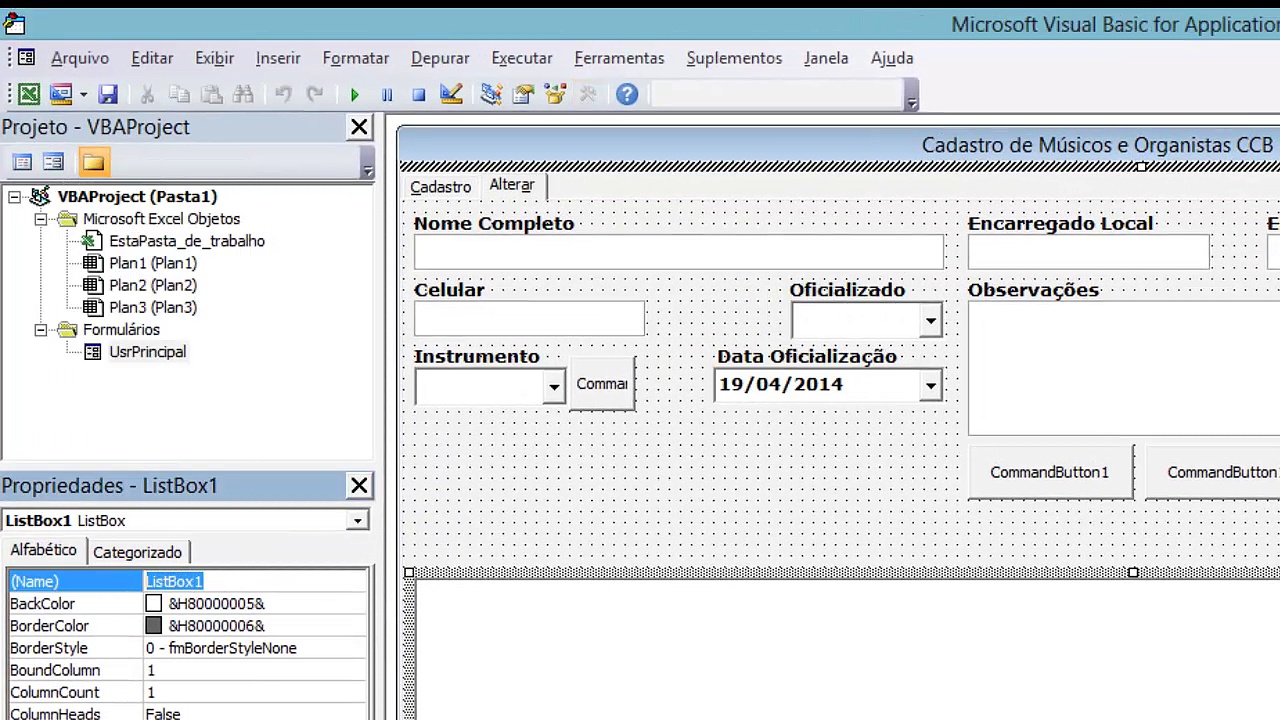The height and width of the screenshot is (720, 1280).
Task: Open the Project Explorer toolbar icon
Action: click(x=491, y=94)
